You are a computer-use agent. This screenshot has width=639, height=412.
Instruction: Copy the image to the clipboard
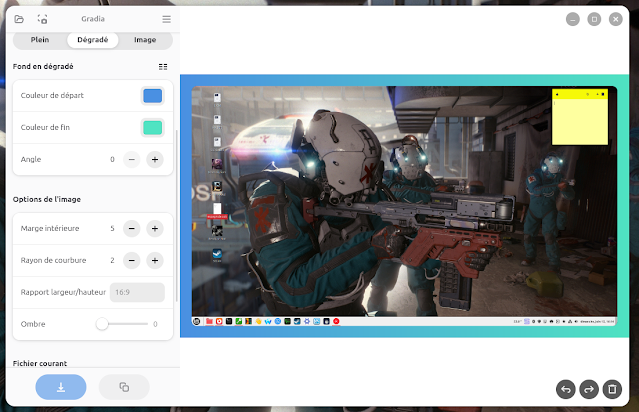(124, 387)
